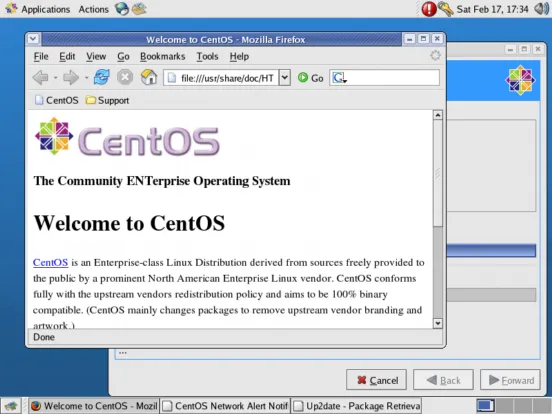Click the keys authentication icon in the panel
Screen dimensions: 552x414
[446, 9]
